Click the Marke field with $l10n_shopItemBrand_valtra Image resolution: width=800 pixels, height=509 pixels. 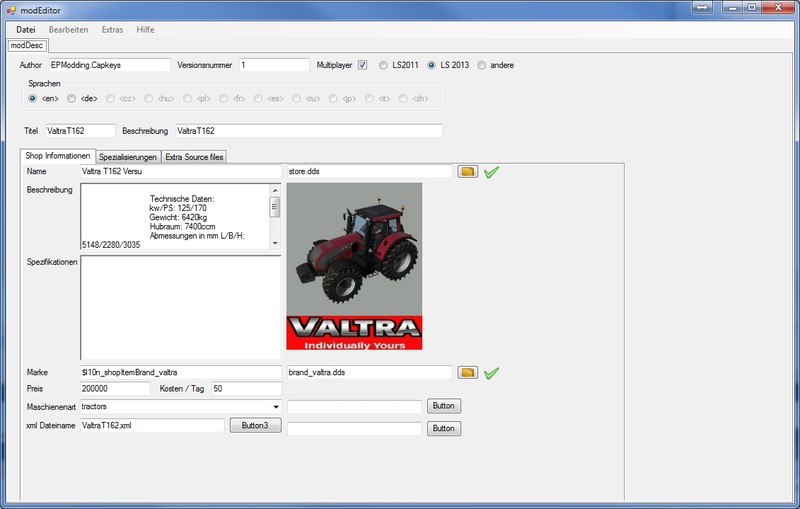tap(181, 372)
